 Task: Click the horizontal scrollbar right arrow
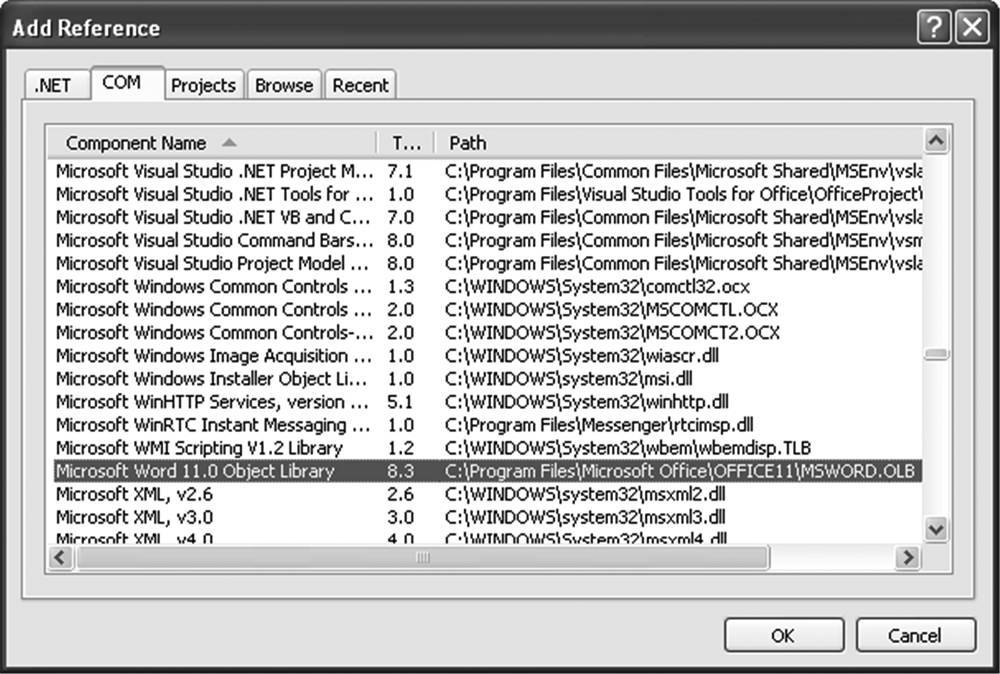click(x=908, y=558)
